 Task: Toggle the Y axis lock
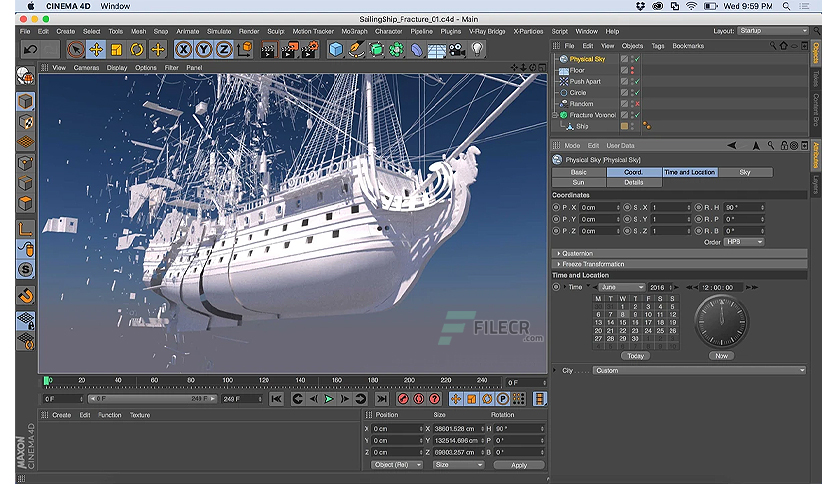click(x=204, y=50)
